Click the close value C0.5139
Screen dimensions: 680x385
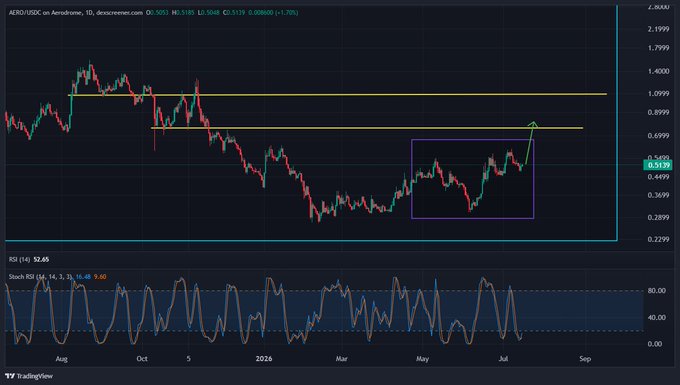tap(234, 13)
